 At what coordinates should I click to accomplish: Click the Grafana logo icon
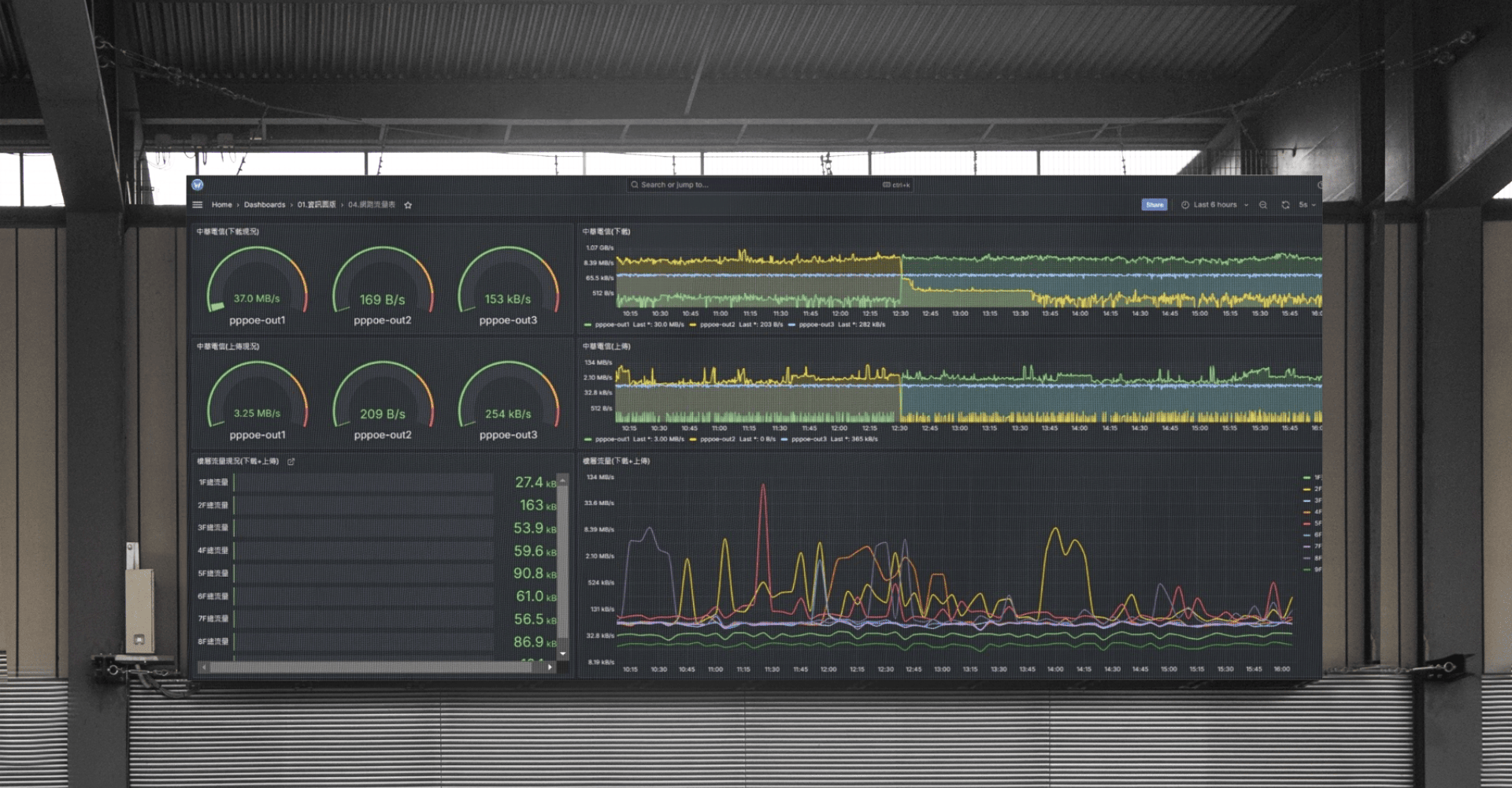click(198, 185)
